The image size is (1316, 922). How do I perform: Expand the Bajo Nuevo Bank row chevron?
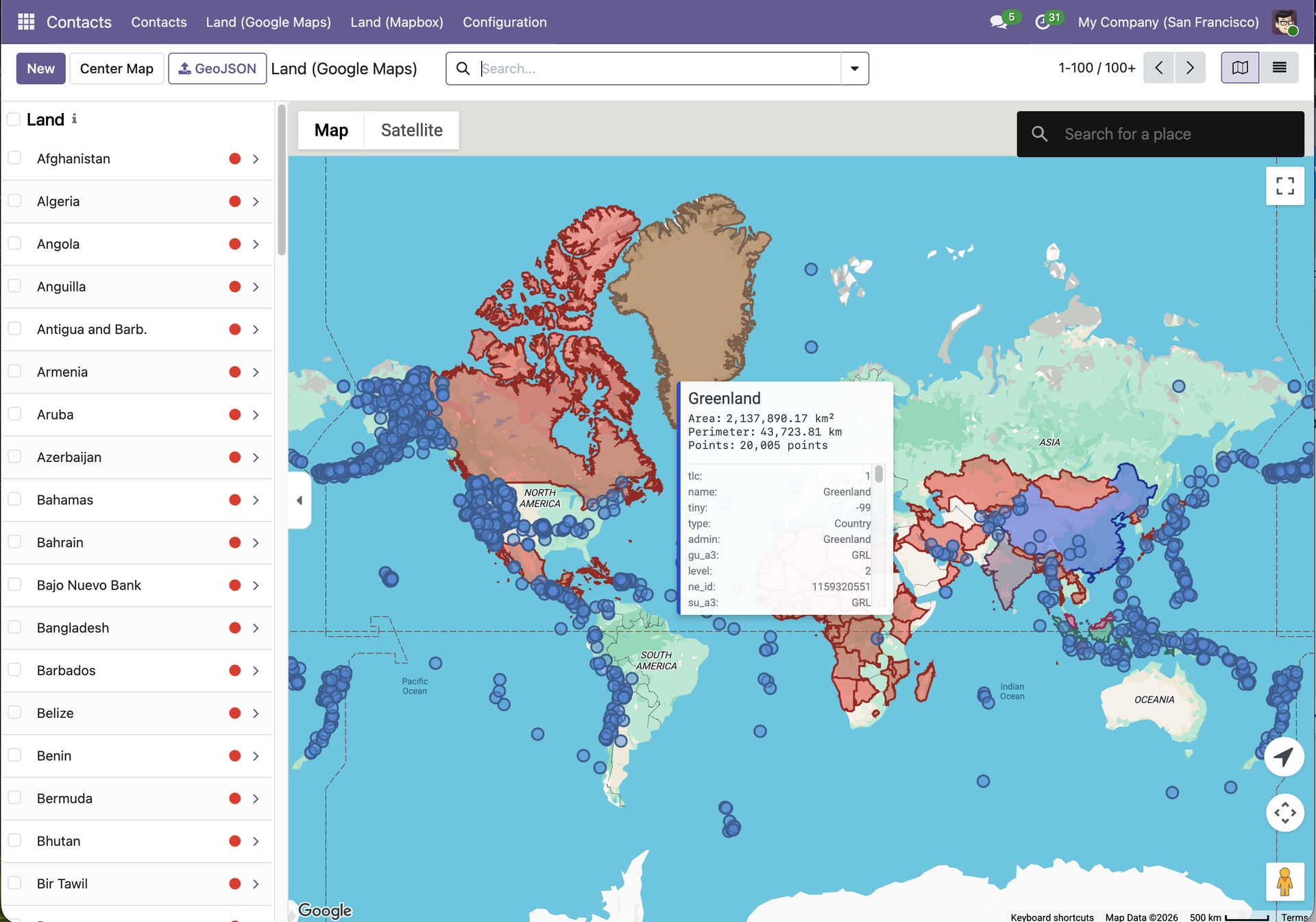[x=256, y=585]
